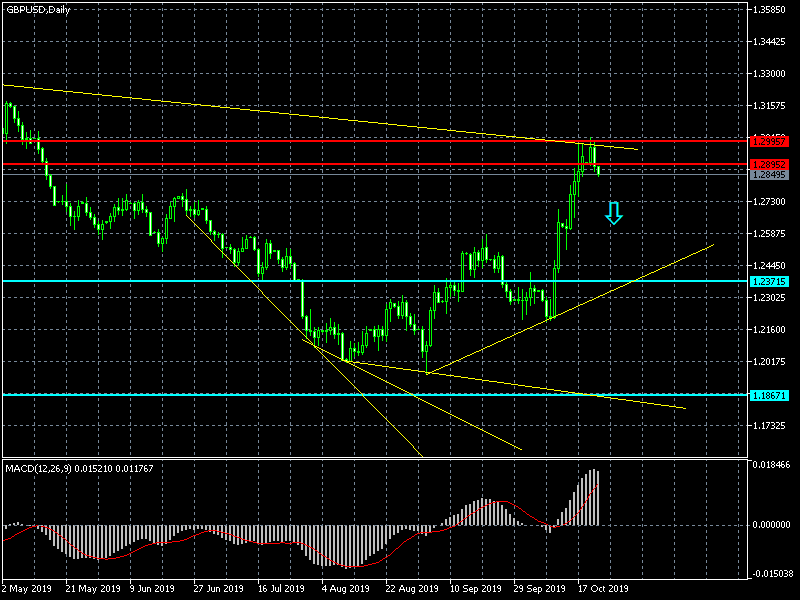This screenshot has width=800, height=600.
Task: Click the 1.31575 price scale label
Action: click(769, 106)
